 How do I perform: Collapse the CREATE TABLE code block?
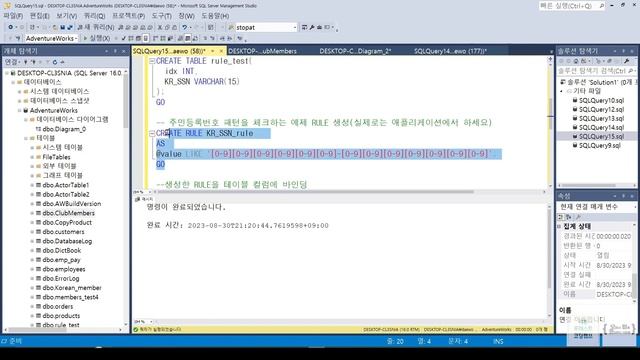click(152, 61)
